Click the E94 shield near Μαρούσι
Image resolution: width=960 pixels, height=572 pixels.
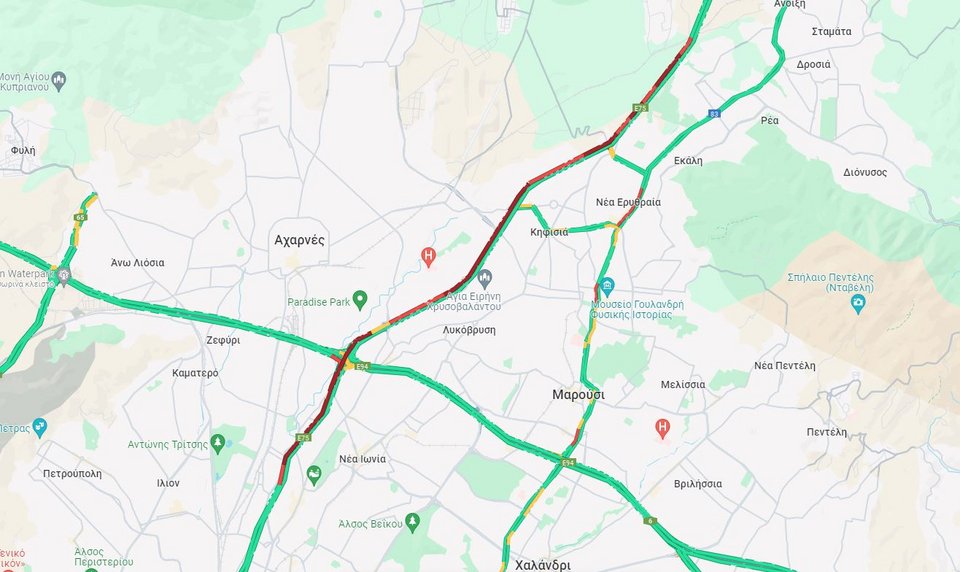[x=568, y=462]
